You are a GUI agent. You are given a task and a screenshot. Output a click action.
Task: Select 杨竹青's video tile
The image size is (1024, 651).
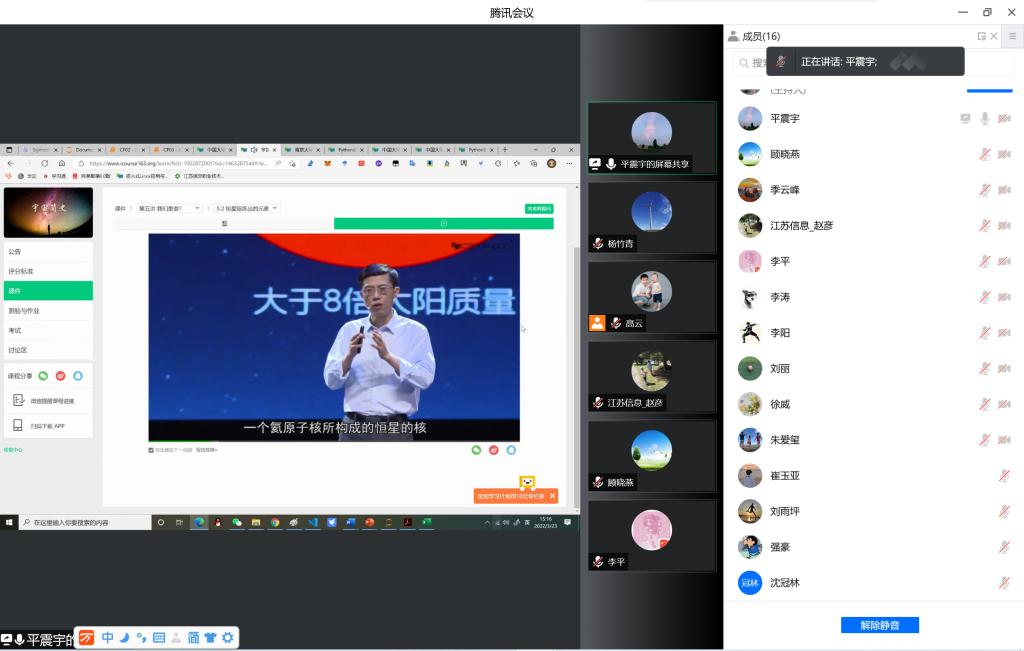click(652, 217)
